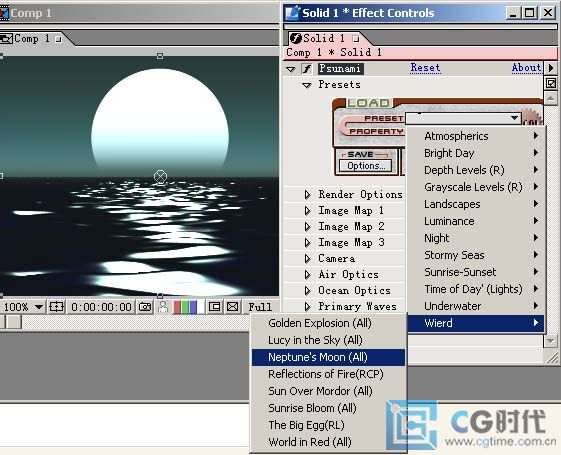This screenshot has width=561, height=455.
Task: Choose World in Red (All) preset
Action: click(328, 442)
